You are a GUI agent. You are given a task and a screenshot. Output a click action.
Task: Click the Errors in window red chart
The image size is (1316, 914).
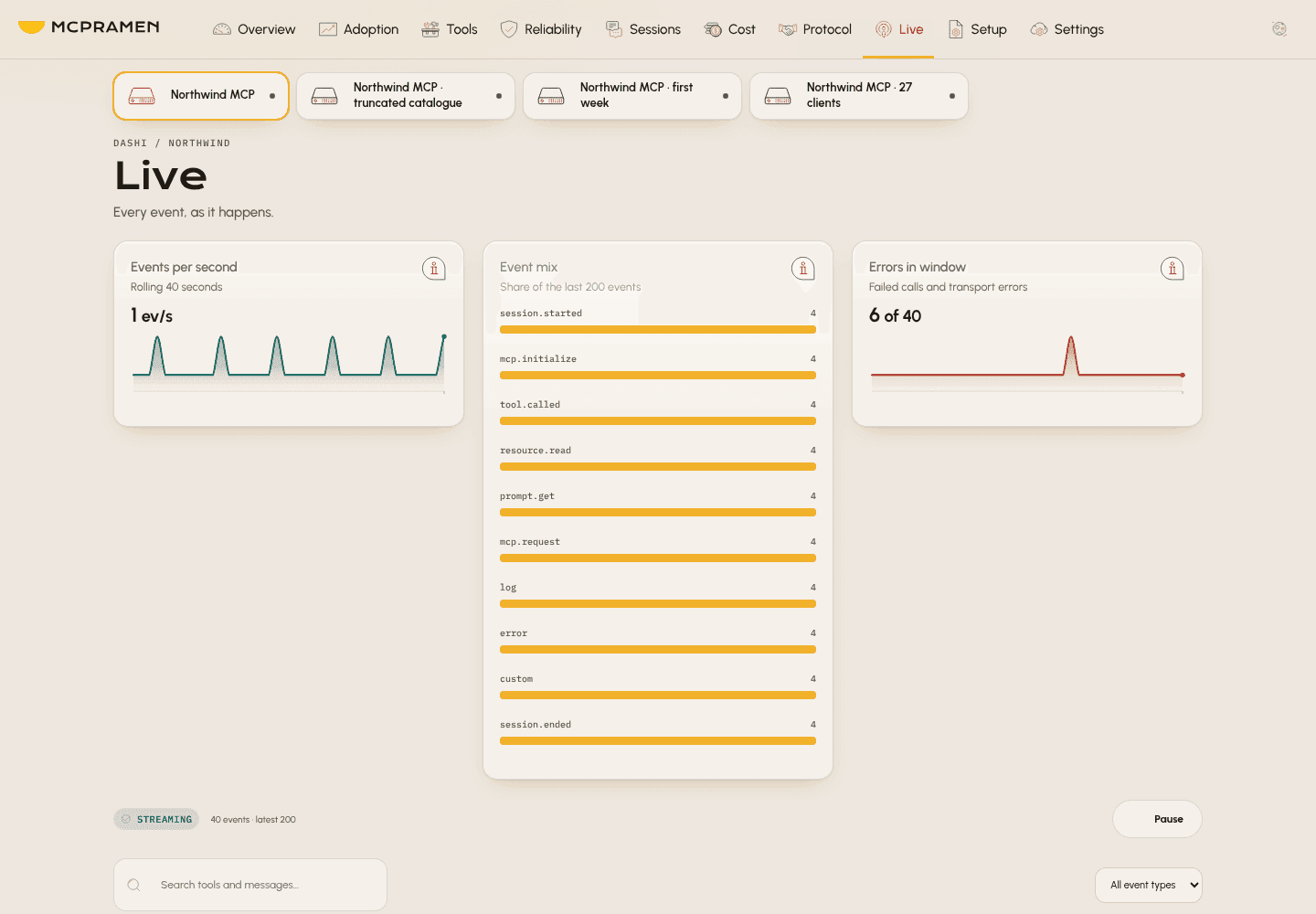[x=1027, y=363]
